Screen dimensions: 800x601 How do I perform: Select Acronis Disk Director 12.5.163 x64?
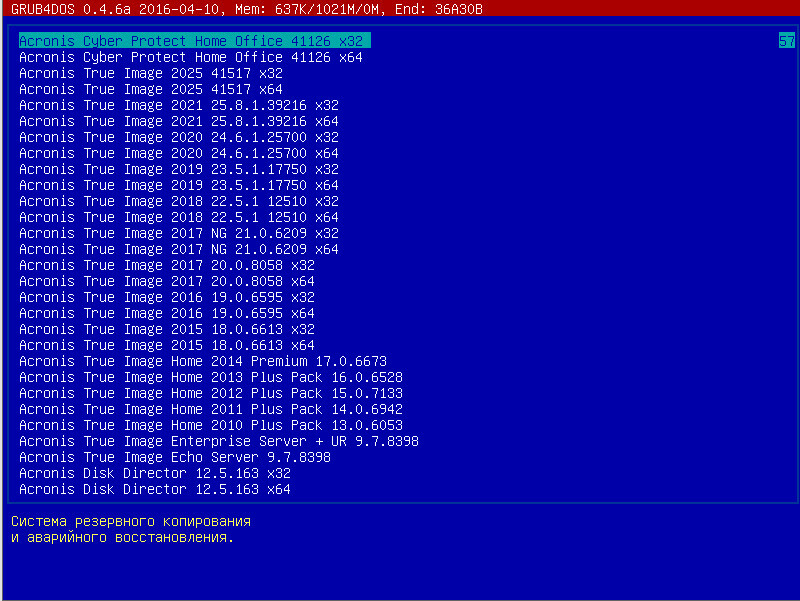click(x=155, y=489)
